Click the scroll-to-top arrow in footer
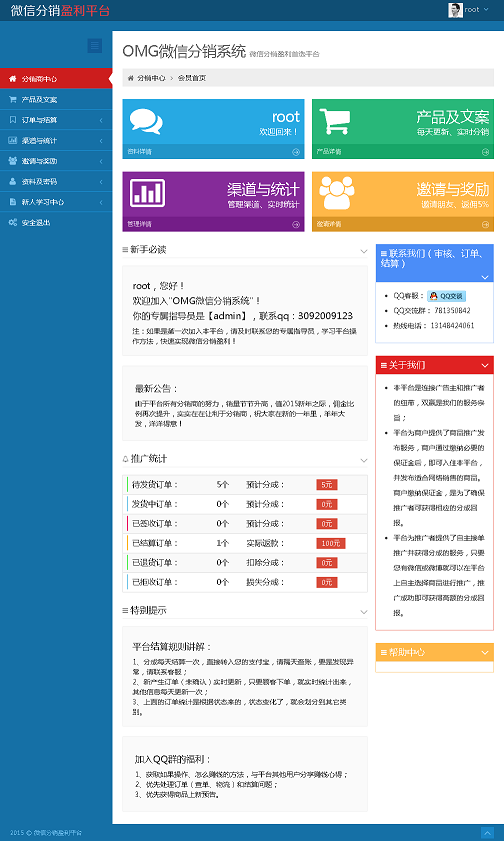Image resolution: width=504 pixels, height=841 pixels. 487,833
